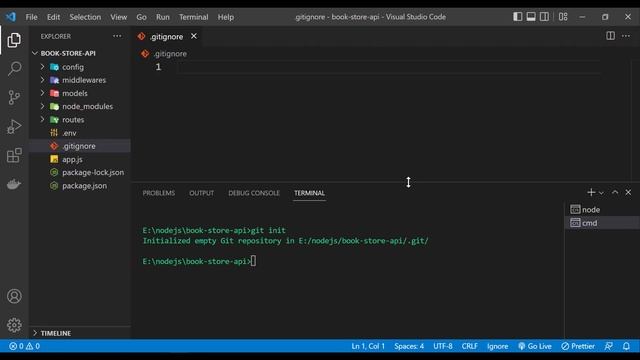The height and width of the screenshot is (360, 640).
Task: Switch to the OUTPUT panel tab
Action: 201,193
